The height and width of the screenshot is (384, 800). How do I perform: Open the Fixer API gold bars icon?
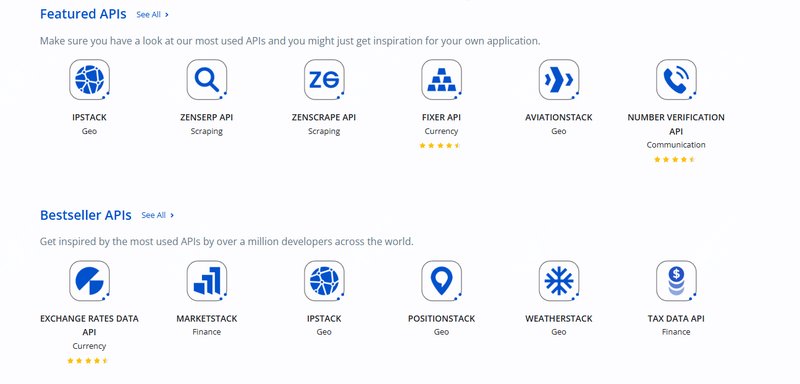tap(441, 80)
